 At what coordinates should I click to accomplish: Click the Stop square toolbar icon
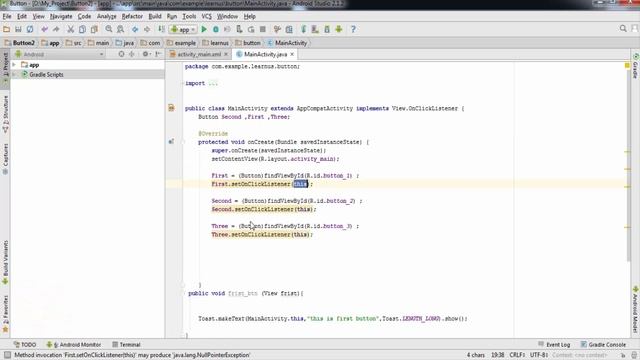point(263,29)
